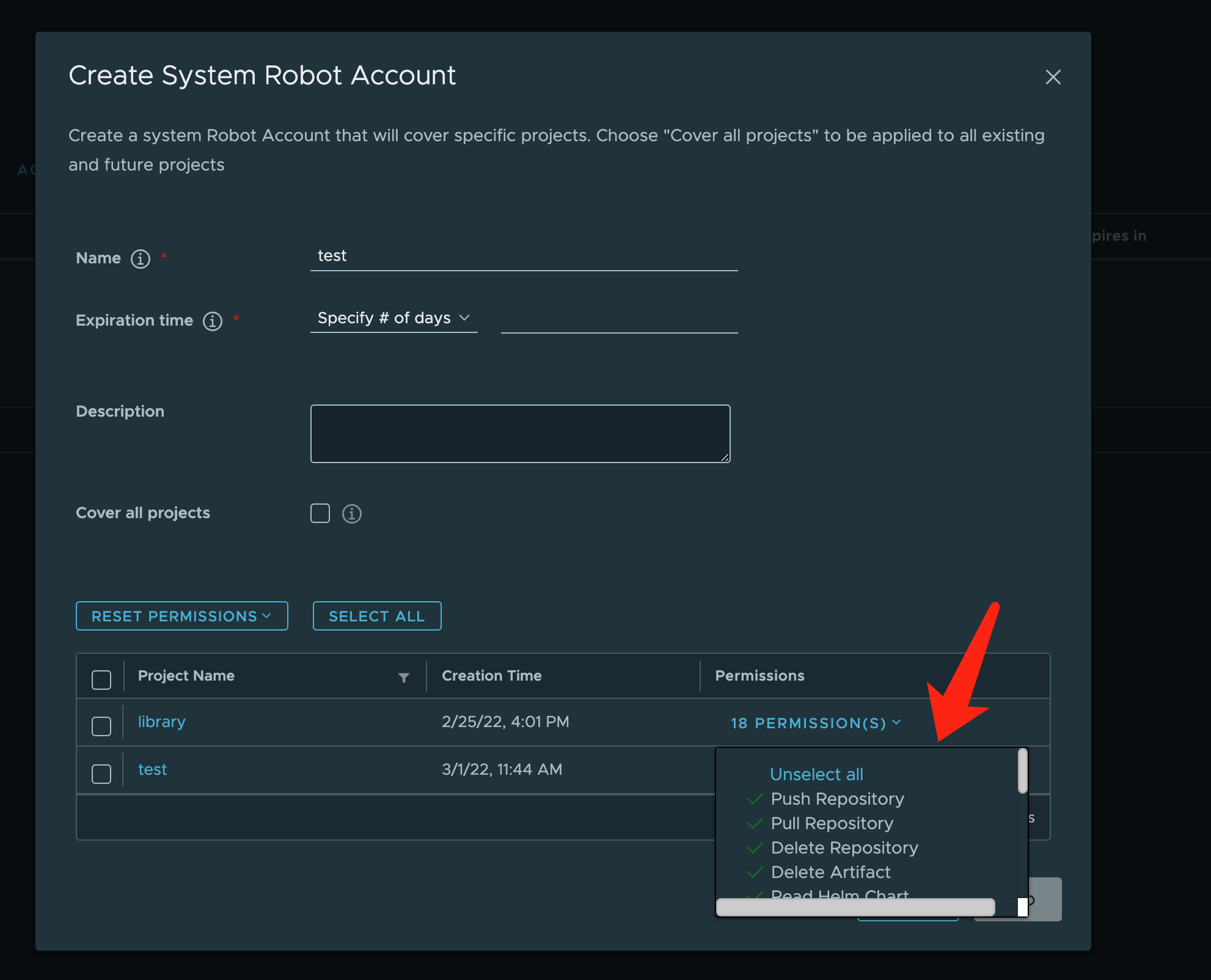The height and width of the screenshot is (980, 1211).
Task: Toggle Delete Artifact permission in the menu
Action: (830, 872)
